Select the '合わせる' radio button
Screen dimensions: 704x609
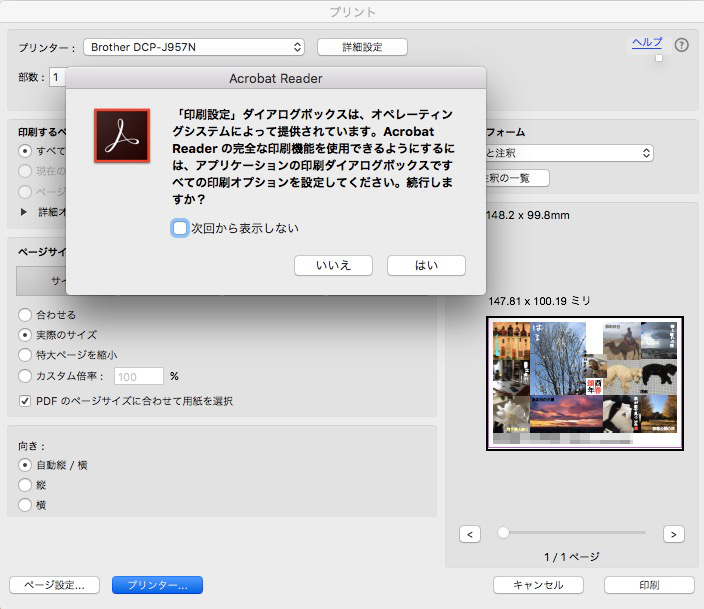(x=25, y=315)
